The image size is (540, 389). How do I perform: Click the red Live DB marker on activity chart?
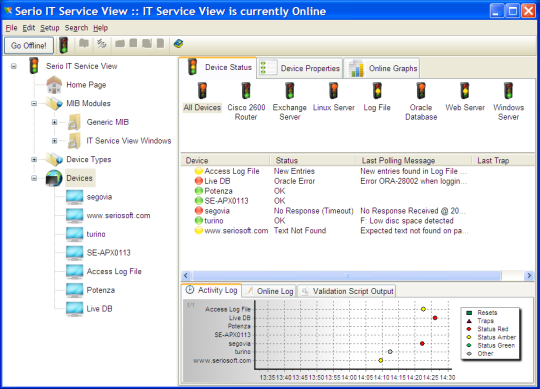435,318
